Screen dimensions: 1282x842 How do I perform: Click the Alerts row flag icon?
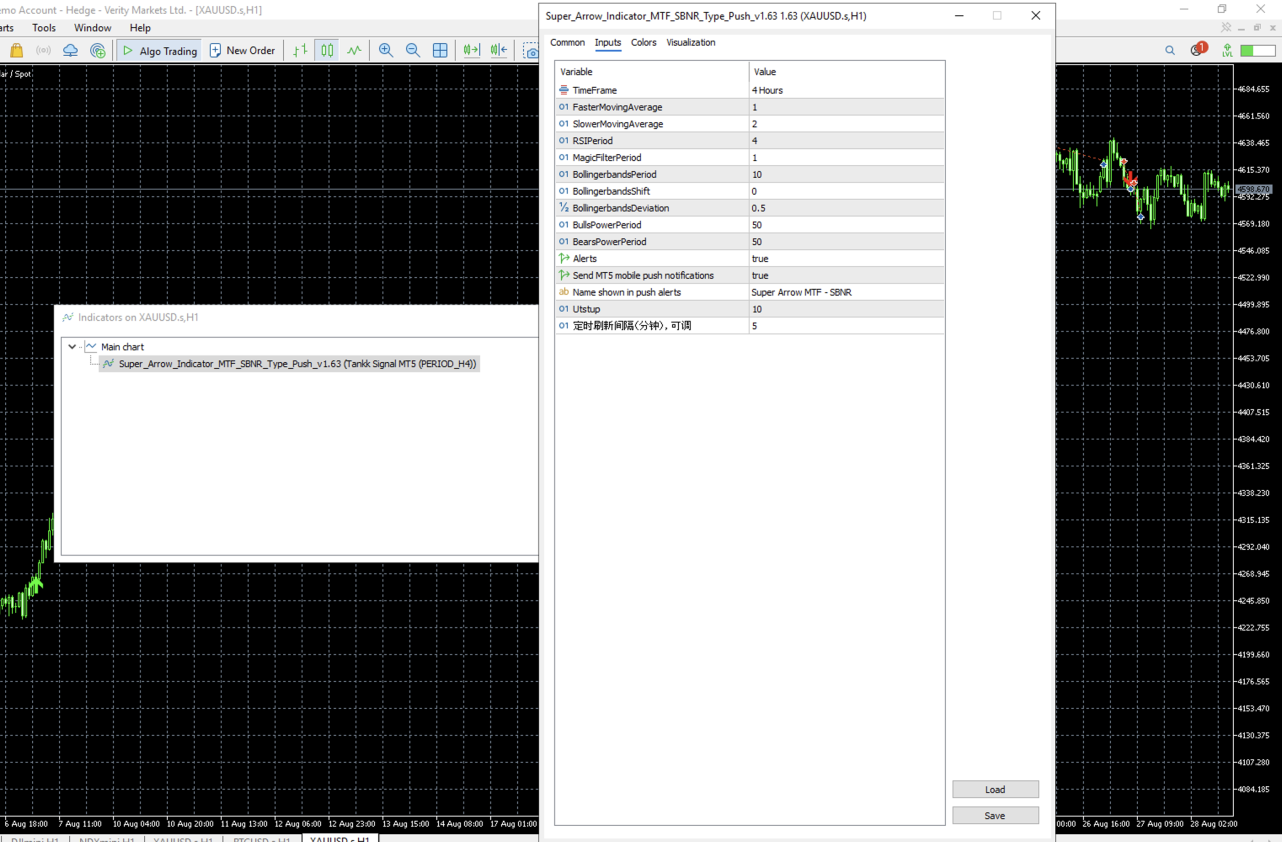564,258
